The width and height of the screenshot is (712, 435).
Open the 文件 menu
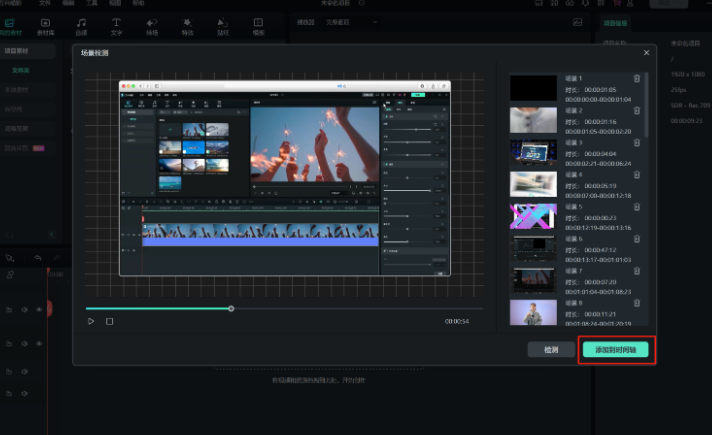tap(44, 4)
